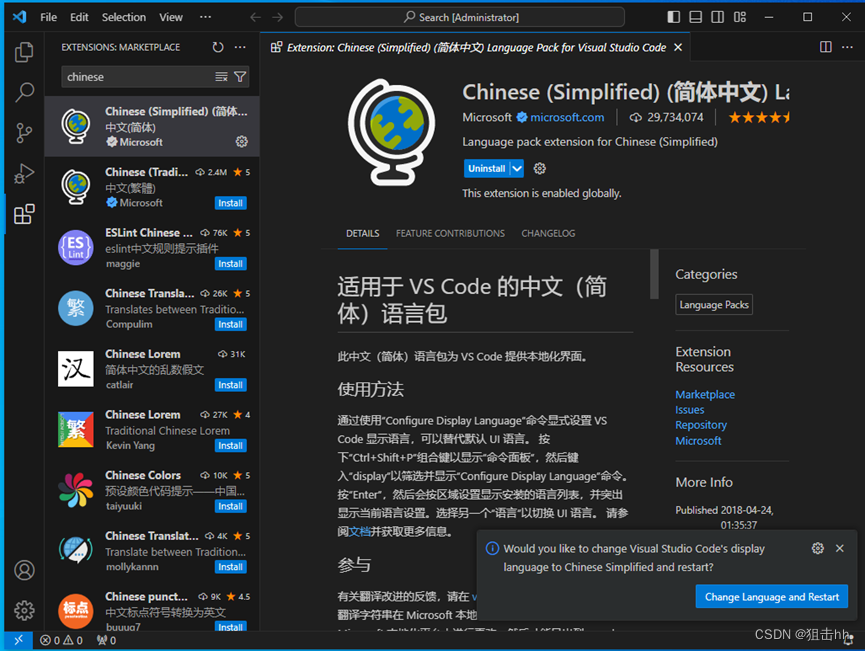This screenshot has width=865, height=651.
Task: Click the gear icon next to Uninstall
Action: pyautogui.click(x=540, y=168)
